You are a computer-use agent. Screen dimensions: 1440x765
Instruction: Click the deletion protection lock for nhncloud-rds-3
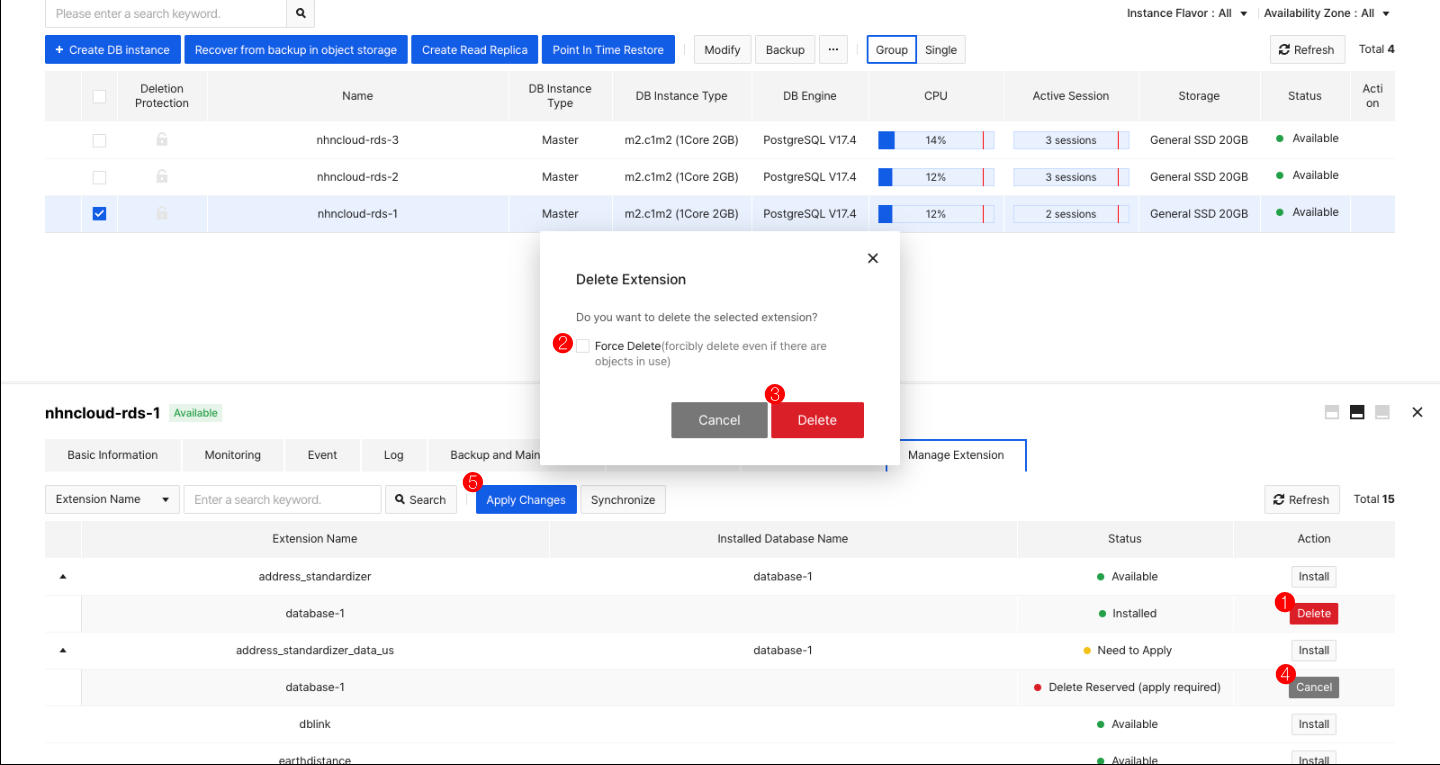[x=161, y=140]
